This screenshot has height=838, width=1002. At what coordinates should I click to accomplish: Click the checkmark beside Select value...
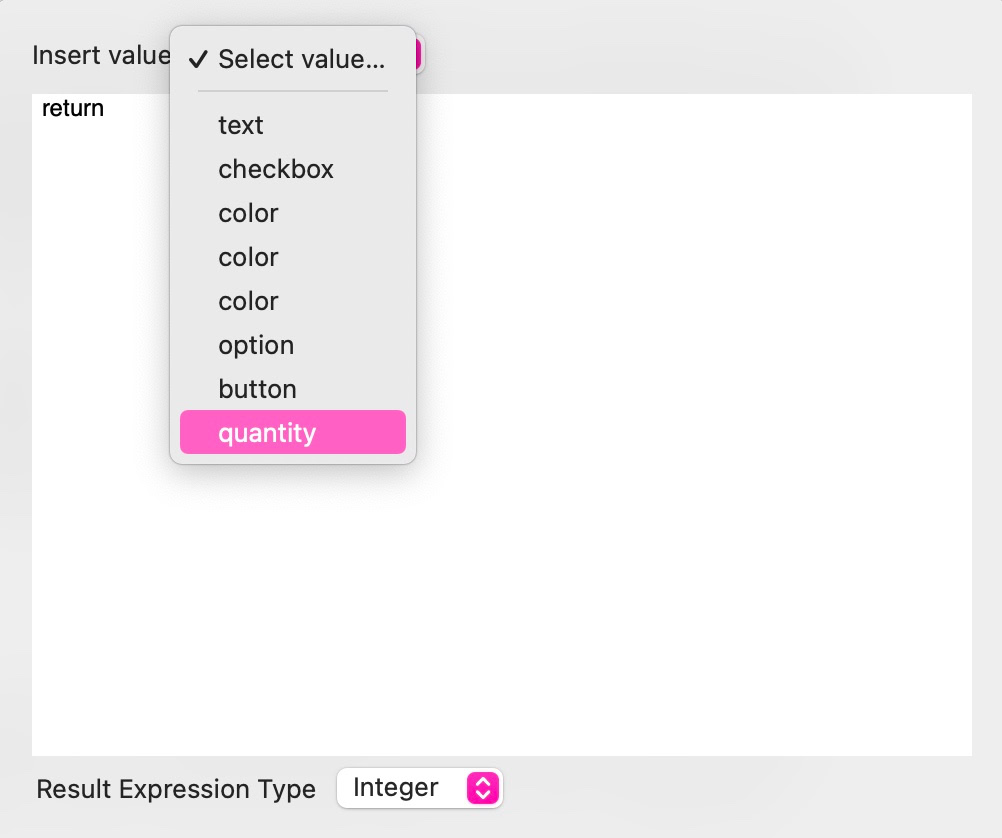point(199,59)
